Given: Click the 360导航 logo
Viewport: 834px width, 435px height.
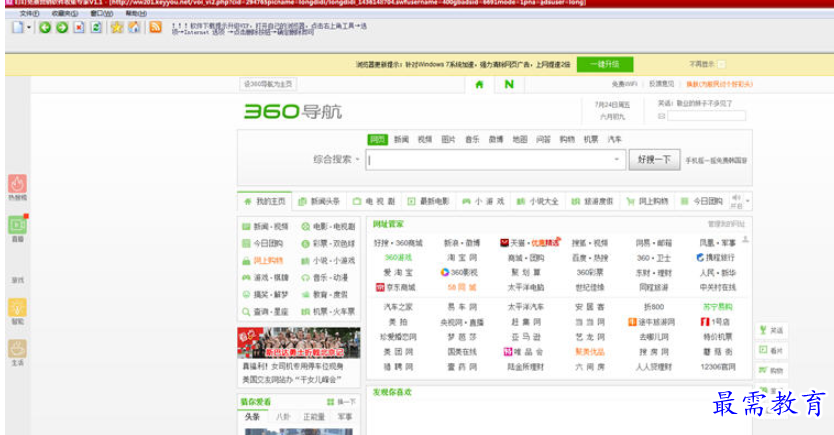Looking at the screenshot, I should [293, 112].
